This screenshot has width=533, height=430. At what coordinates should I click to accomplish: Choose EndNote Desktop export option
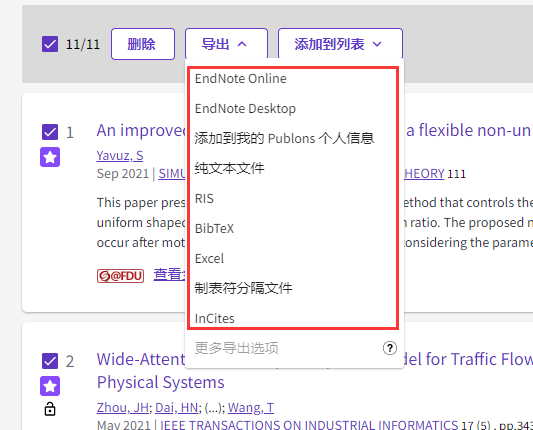click(293, 108)
